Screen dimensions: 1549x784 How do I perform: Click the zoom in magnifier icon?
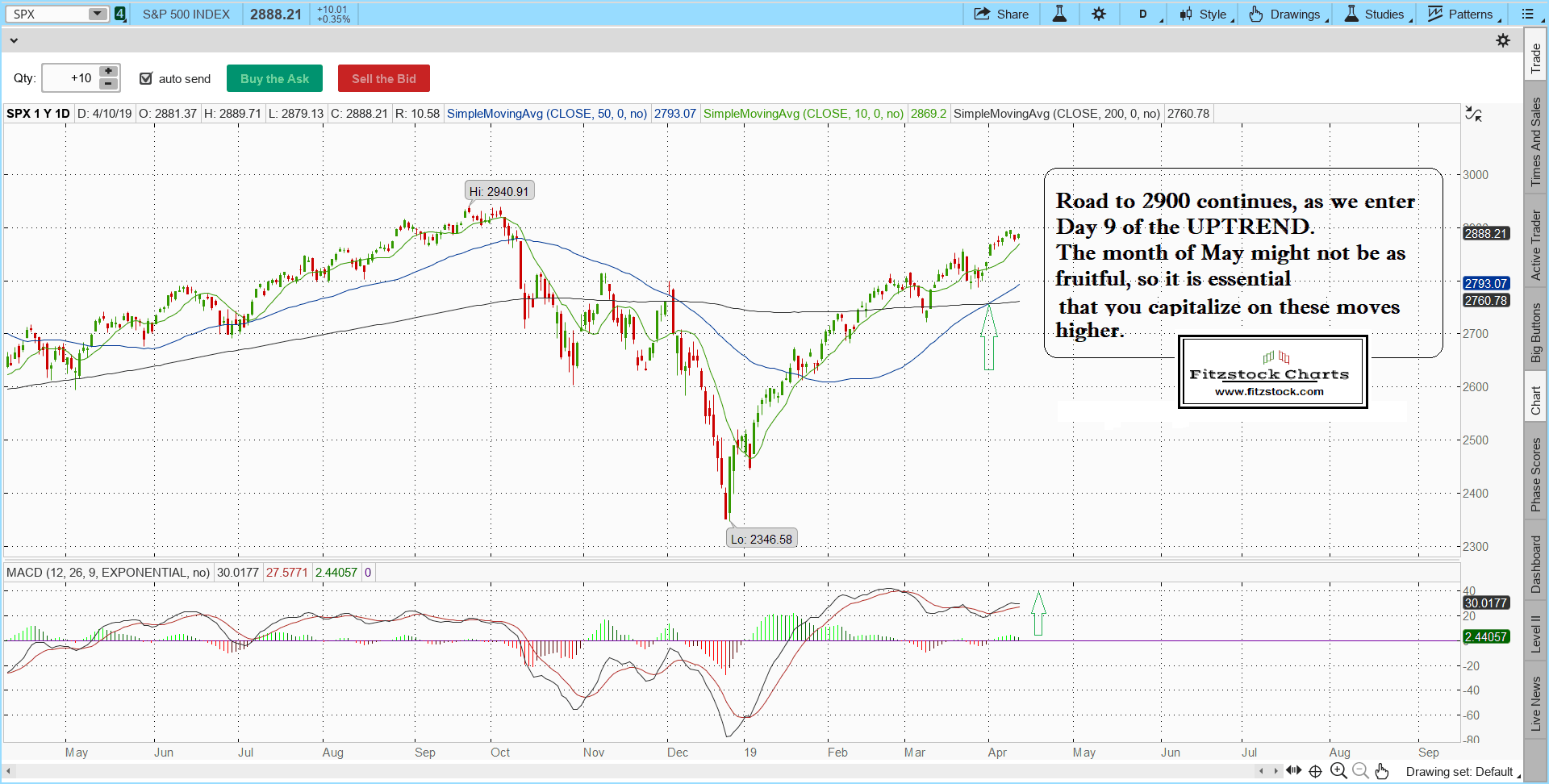pos(1338,771)
